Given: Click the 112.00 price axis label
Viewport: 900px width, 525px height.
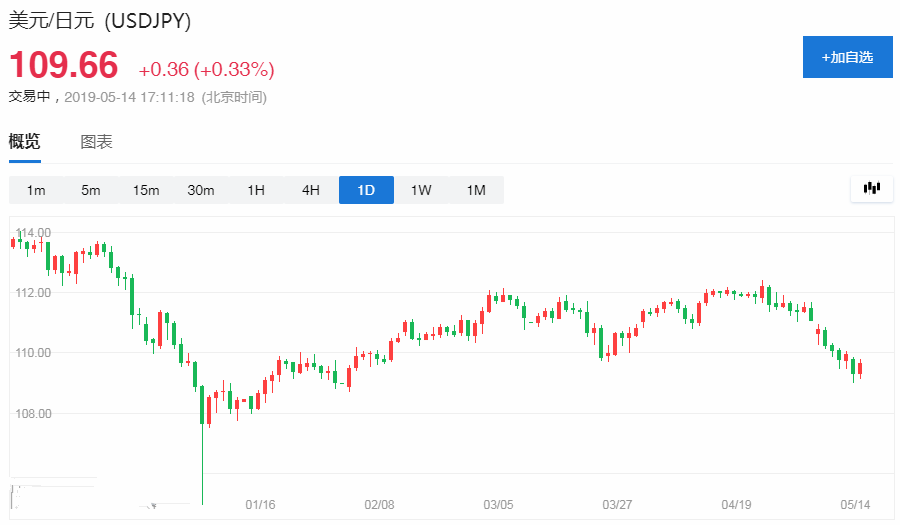Looking at the screenshot, I should click(x=33, y=293).
